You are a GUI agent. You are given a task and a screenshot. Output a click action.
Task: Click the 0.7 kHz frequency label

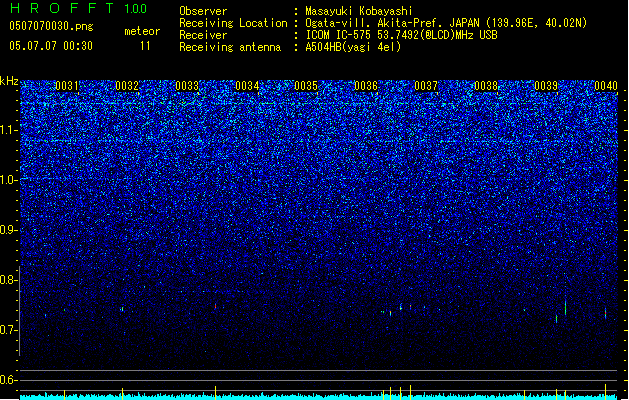[8, 330]
